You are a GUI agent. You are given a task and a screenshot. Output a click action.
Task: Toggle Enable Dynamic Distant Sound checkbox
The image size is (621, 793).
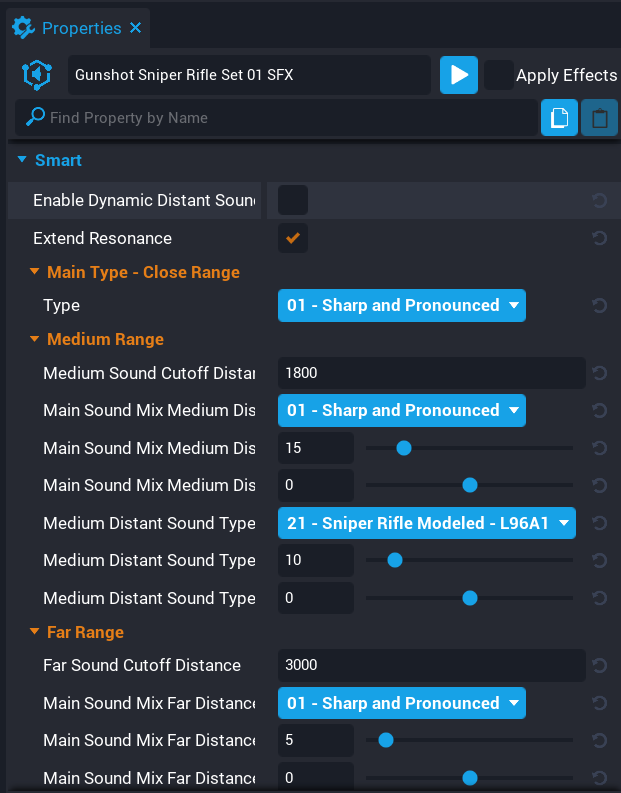(x=292, y=200)
